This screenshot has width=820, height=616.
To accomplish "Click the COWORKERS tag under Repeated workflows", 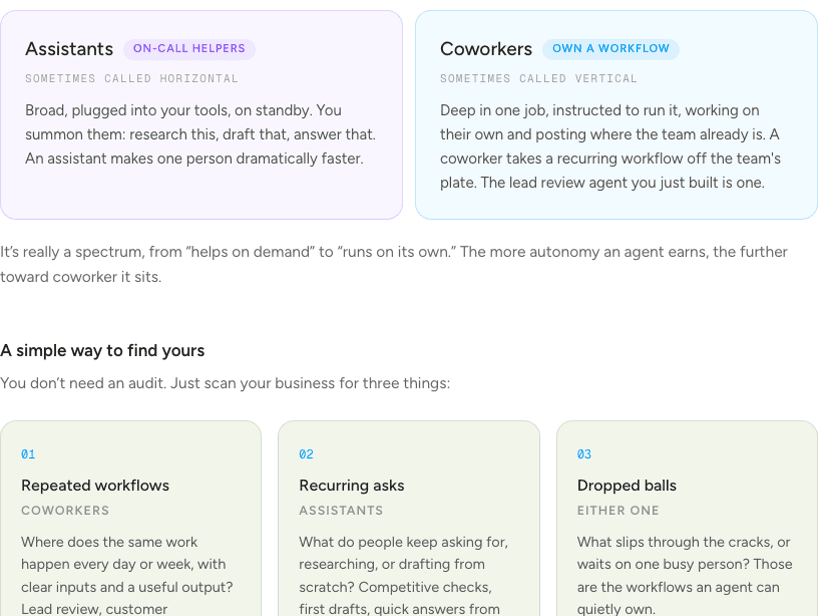I will (65, 510).
